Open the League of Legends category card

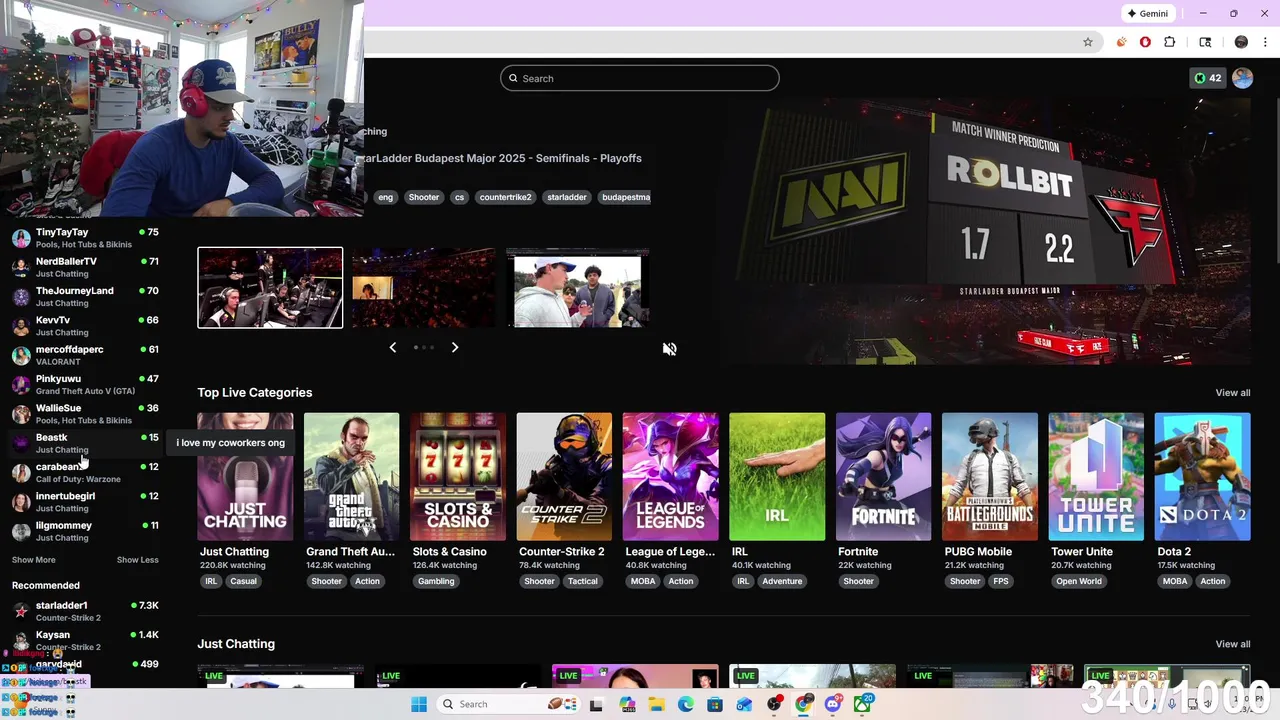[x=670, y=477]
